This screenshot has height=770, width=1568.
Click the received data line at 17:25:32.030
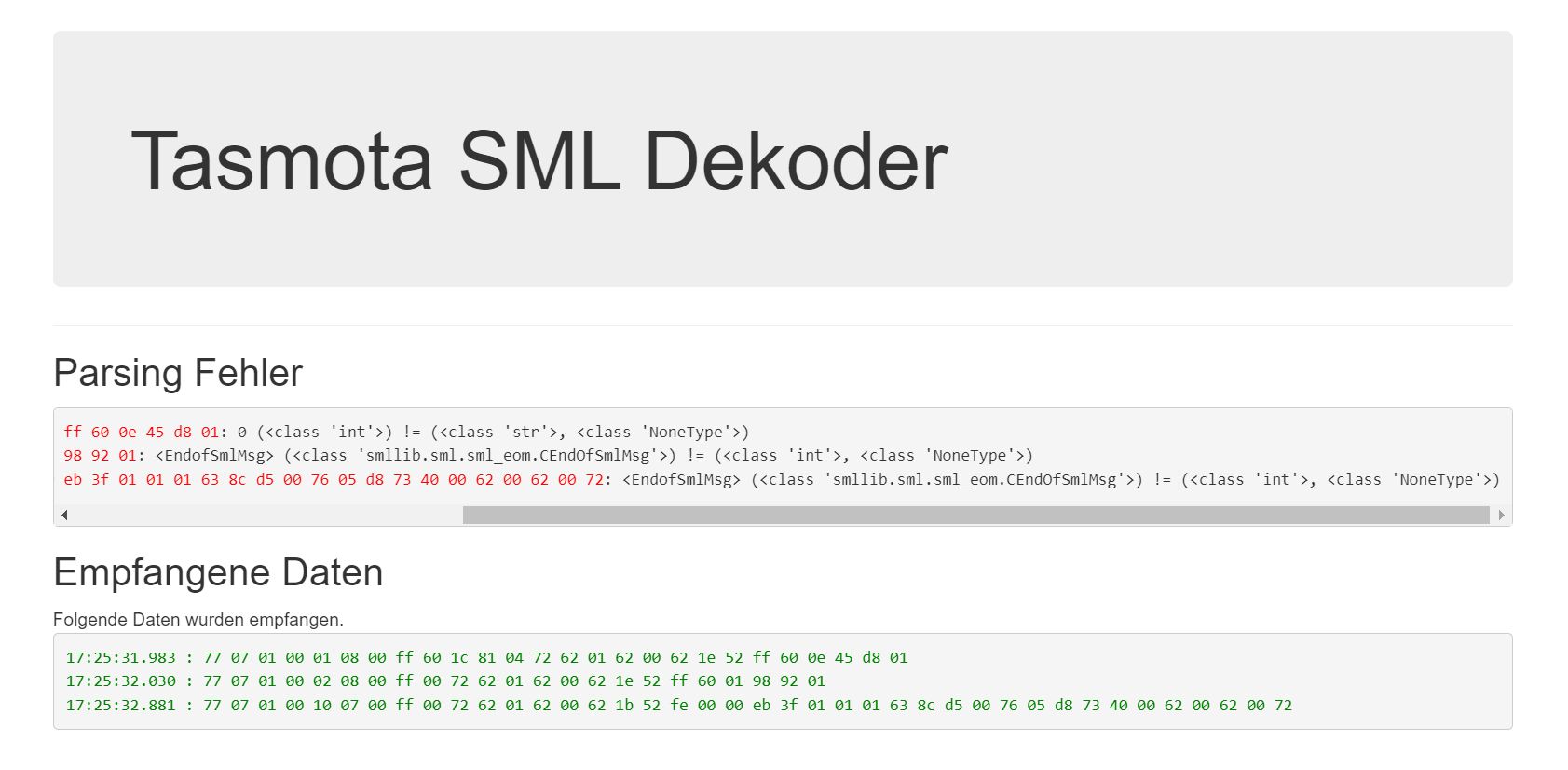pos(445,681)
